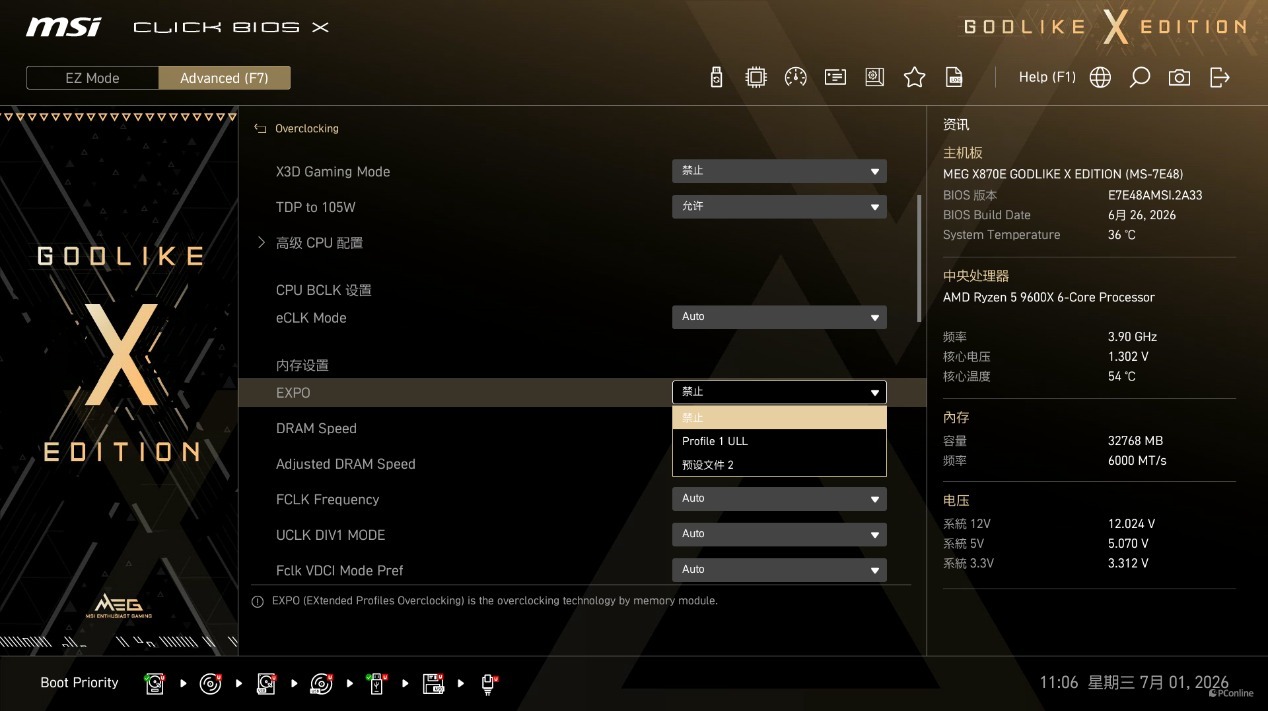Click the Fclk VDCI Mode Pref label

[x=340, y=570]
